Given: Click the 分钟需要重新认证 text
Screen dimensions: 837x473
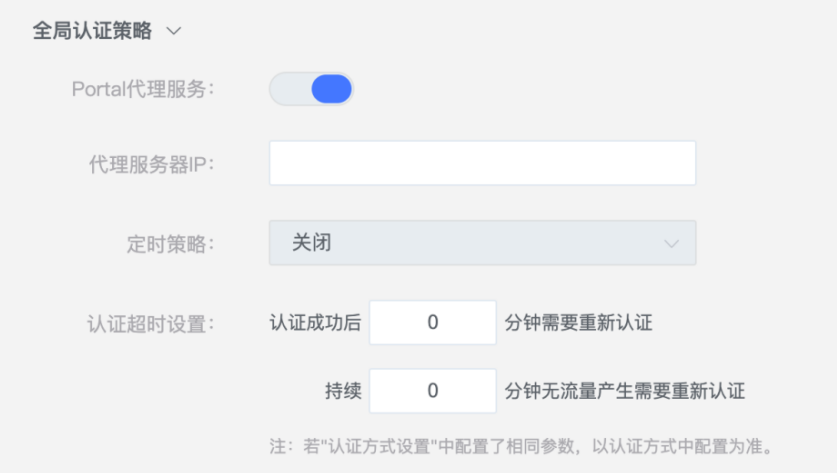Looking at the screenshot, I should pos(579,322).
